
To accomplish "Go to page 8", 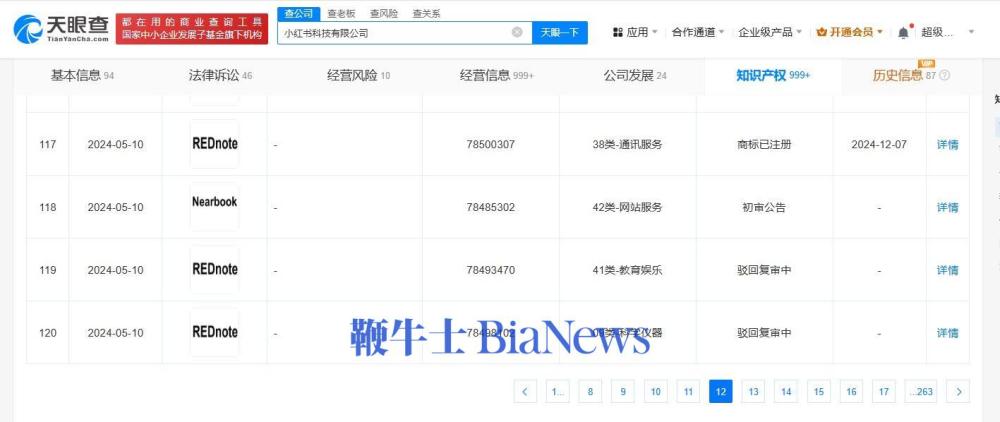I will 590,391.
